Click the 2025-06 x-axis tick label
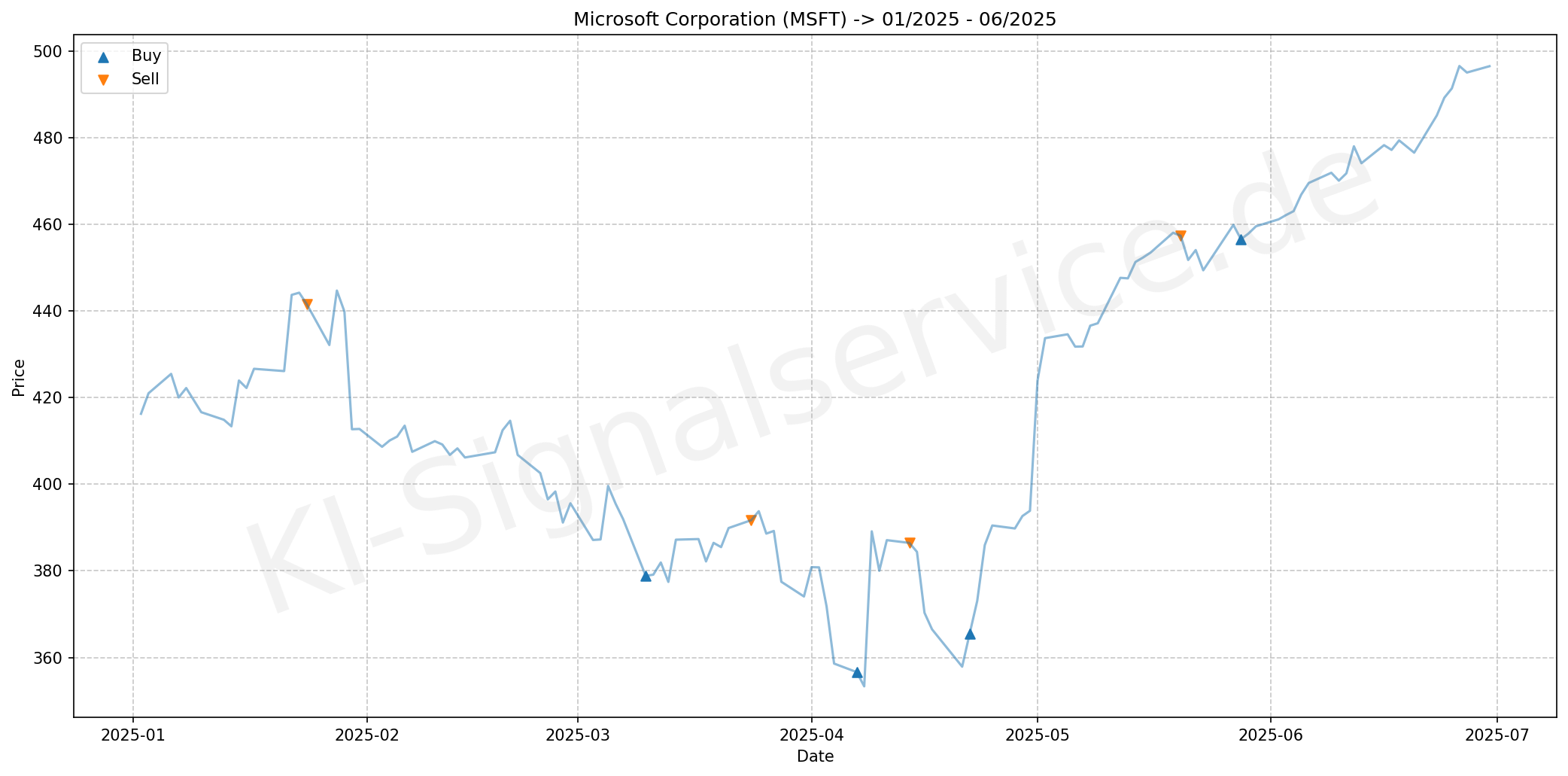 [1271, 735]
